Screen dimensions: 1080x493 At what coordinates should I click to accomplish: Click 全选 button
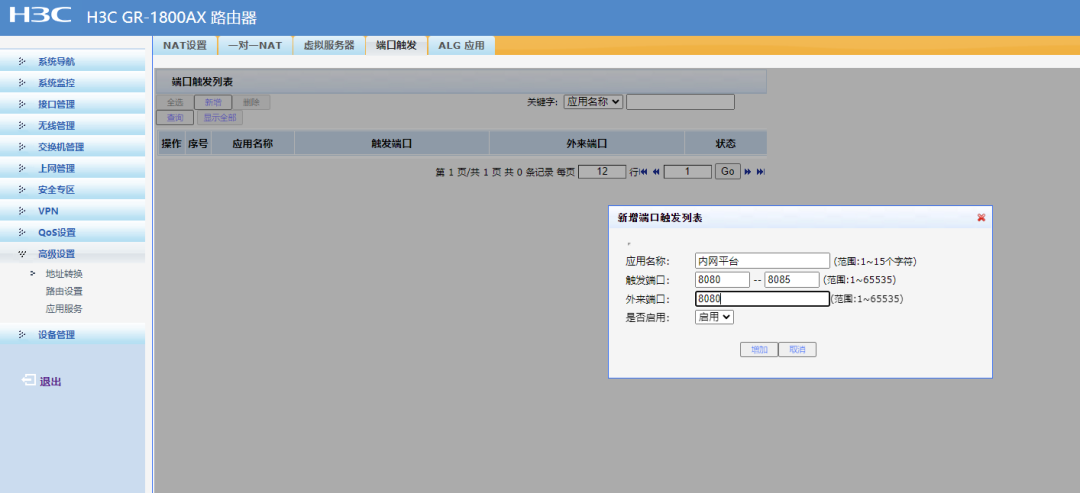[x=175, y=102]
